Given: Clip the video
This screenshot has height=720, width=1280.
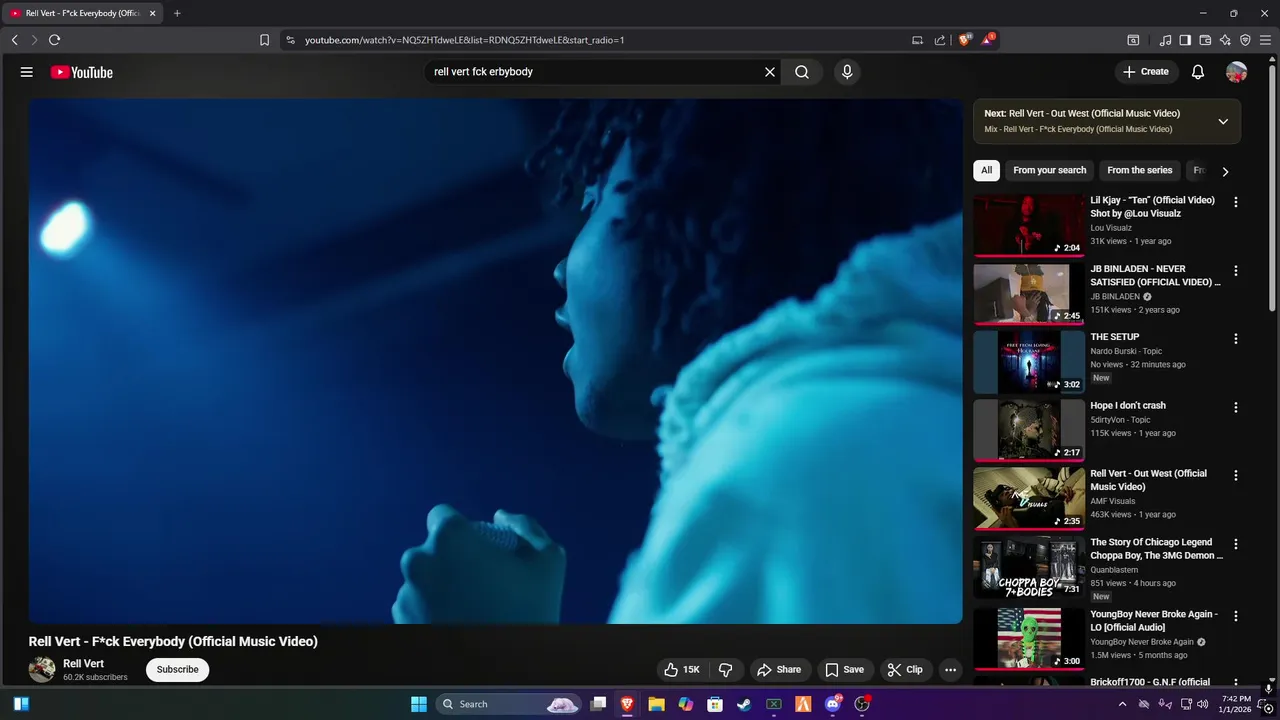Looking at the screenshot, I should point(905,670).
